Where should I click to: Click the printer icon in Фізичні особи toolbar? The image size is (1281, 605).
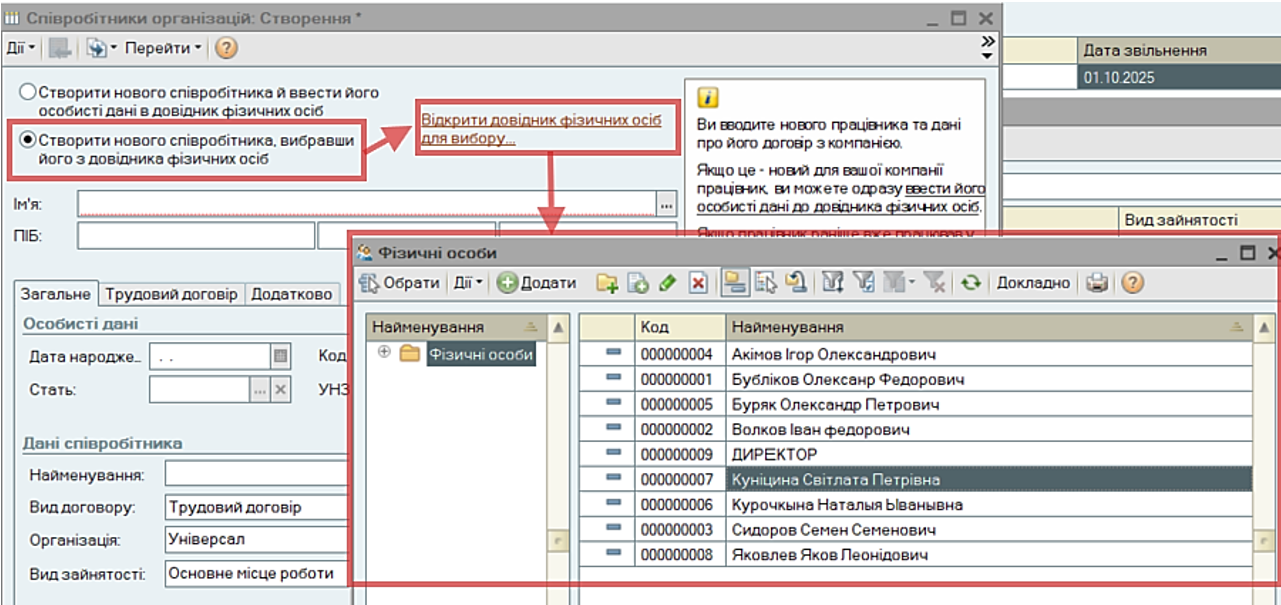pyautogui.click(x=1097, y=283)
